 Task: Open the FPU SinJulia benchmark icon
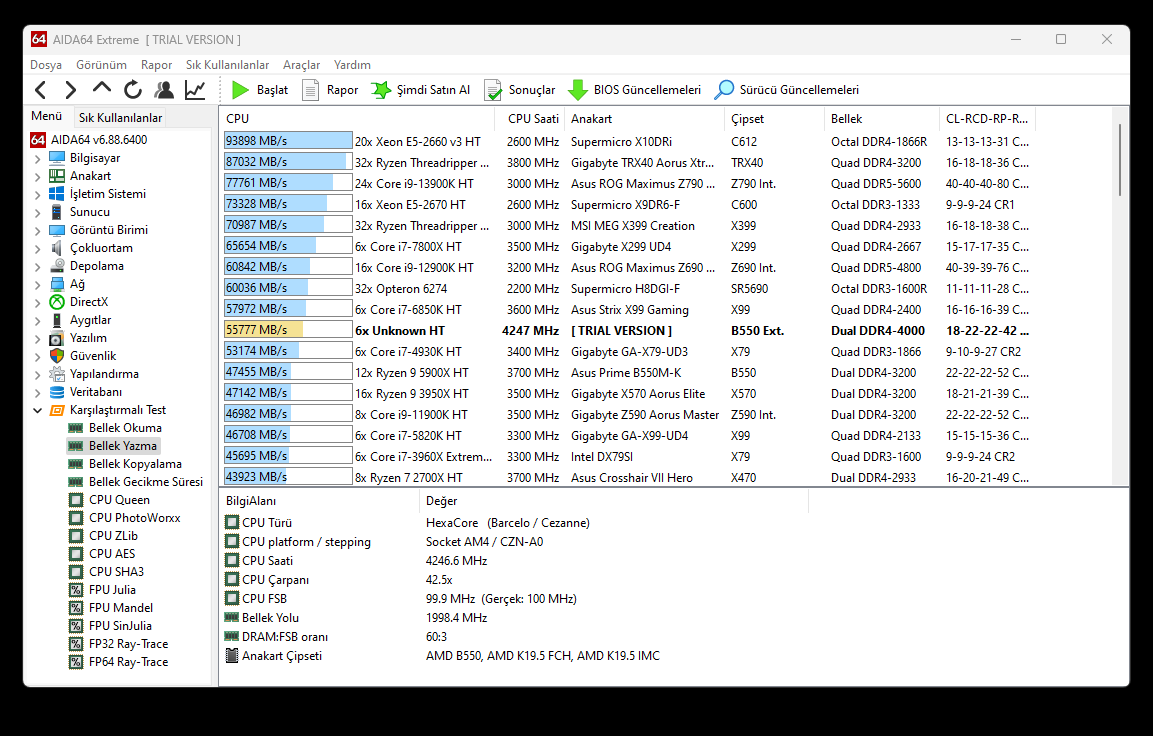(76, 626)
